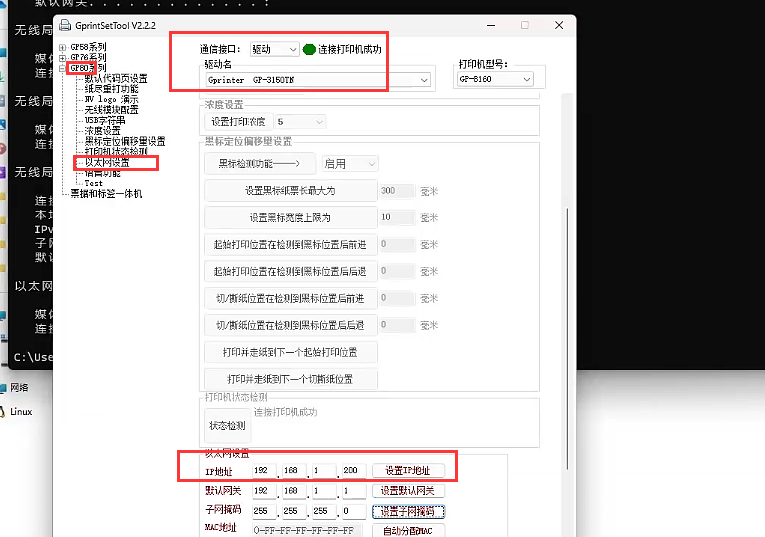
Task: Select GP76系列 in the tree
Action: [x=88, y=58]
